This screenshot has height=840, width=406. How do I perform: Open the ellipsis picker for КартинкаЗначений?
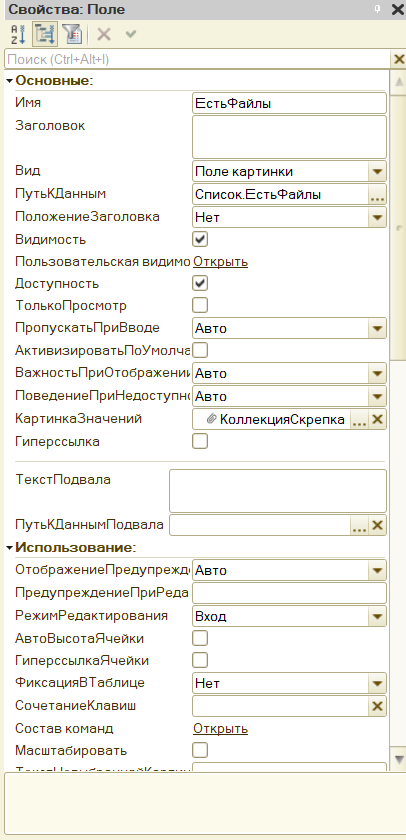coord(360,420)
